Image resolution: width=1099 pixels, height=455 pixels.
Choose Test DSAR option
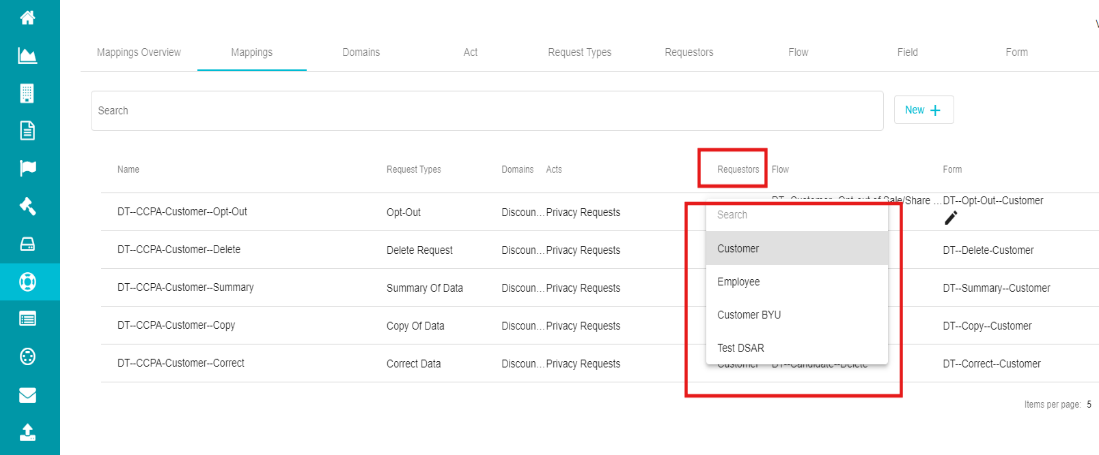pyautogui.click(x=797, y=348)
